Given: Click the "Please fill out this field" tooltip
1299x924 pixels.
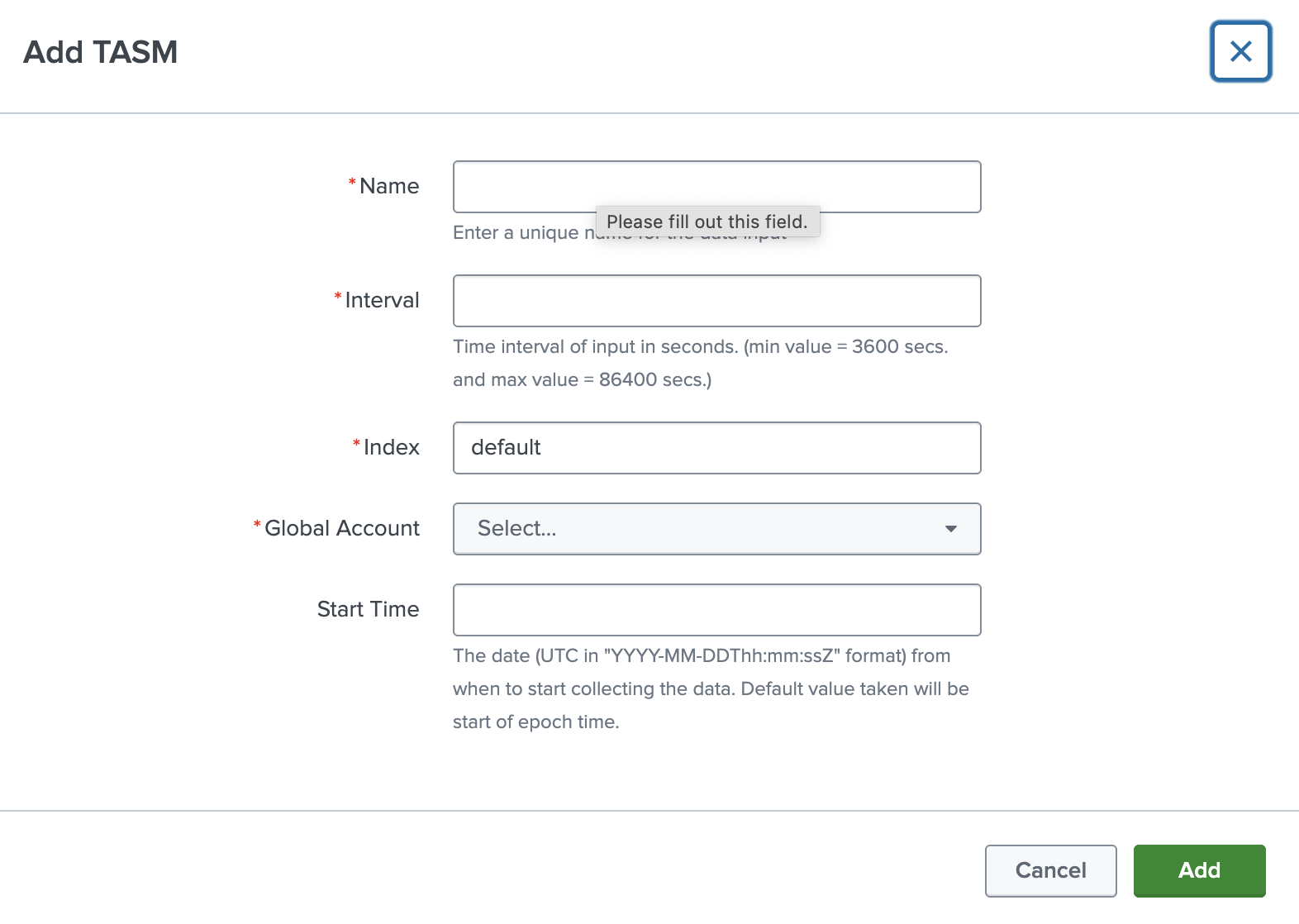Looking at the screenshot, I should 707,221.
